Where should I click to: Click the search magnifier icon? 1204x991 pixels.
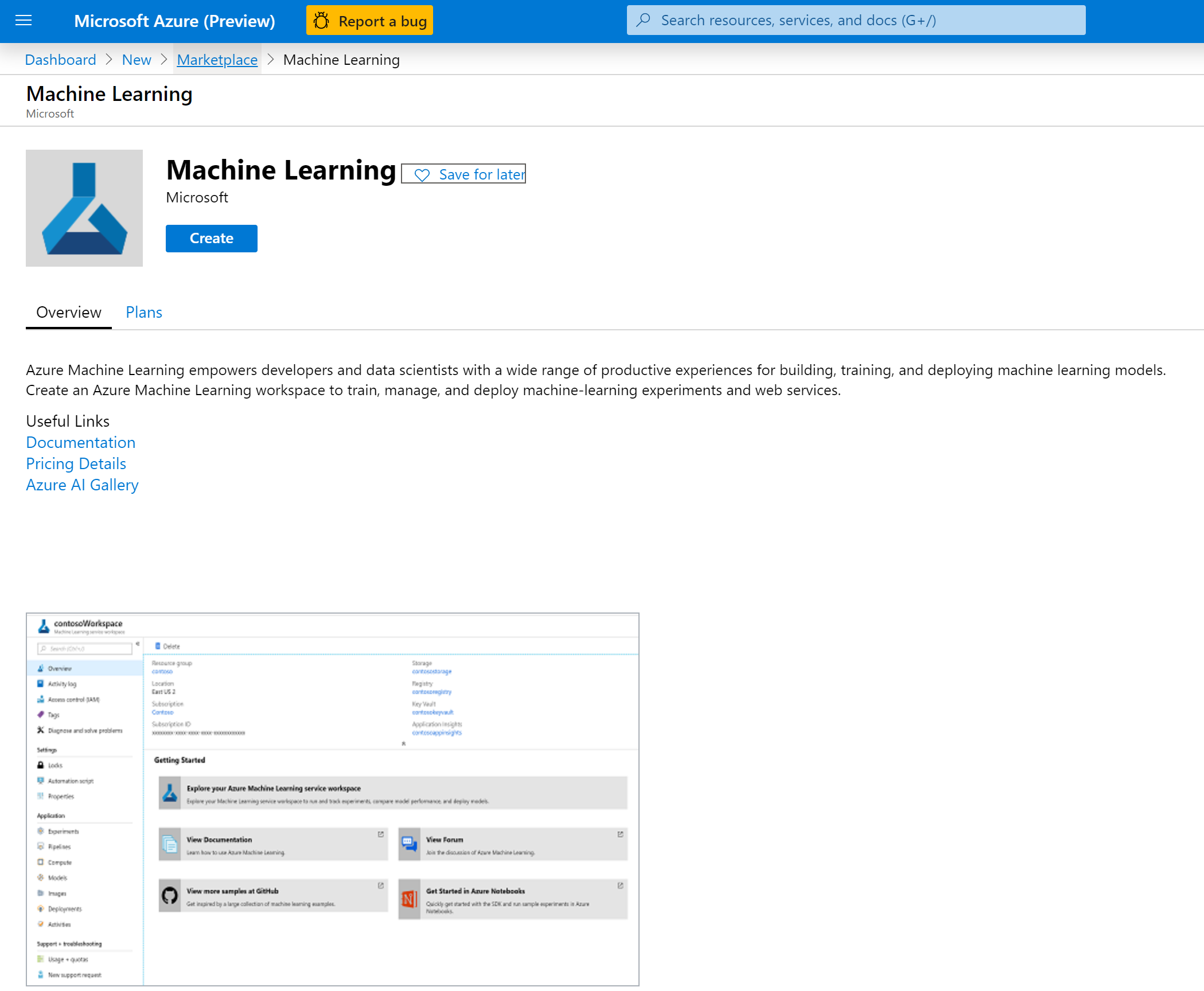(x=644, y=20)
